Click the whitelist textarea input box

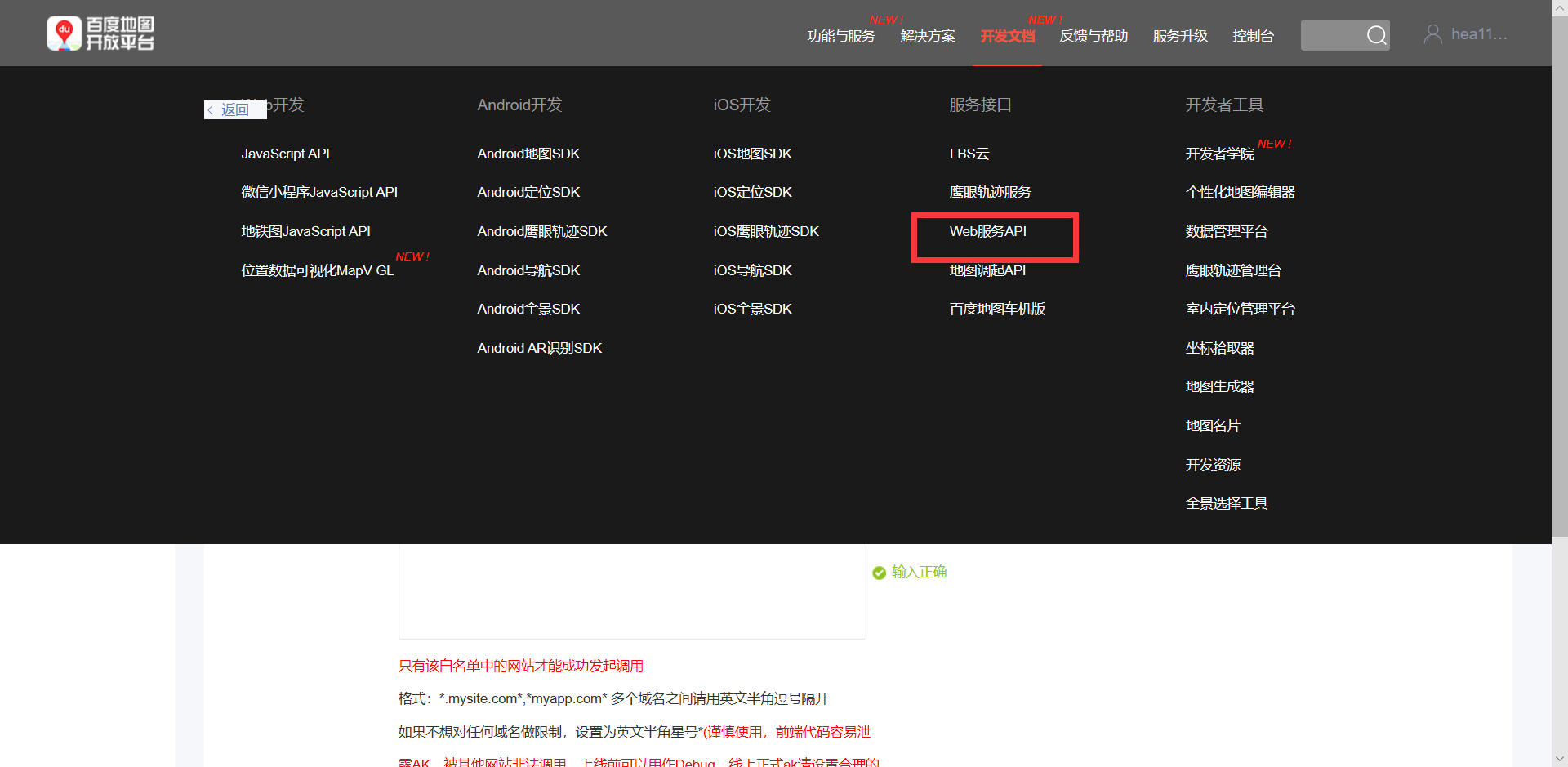[632, 591]
